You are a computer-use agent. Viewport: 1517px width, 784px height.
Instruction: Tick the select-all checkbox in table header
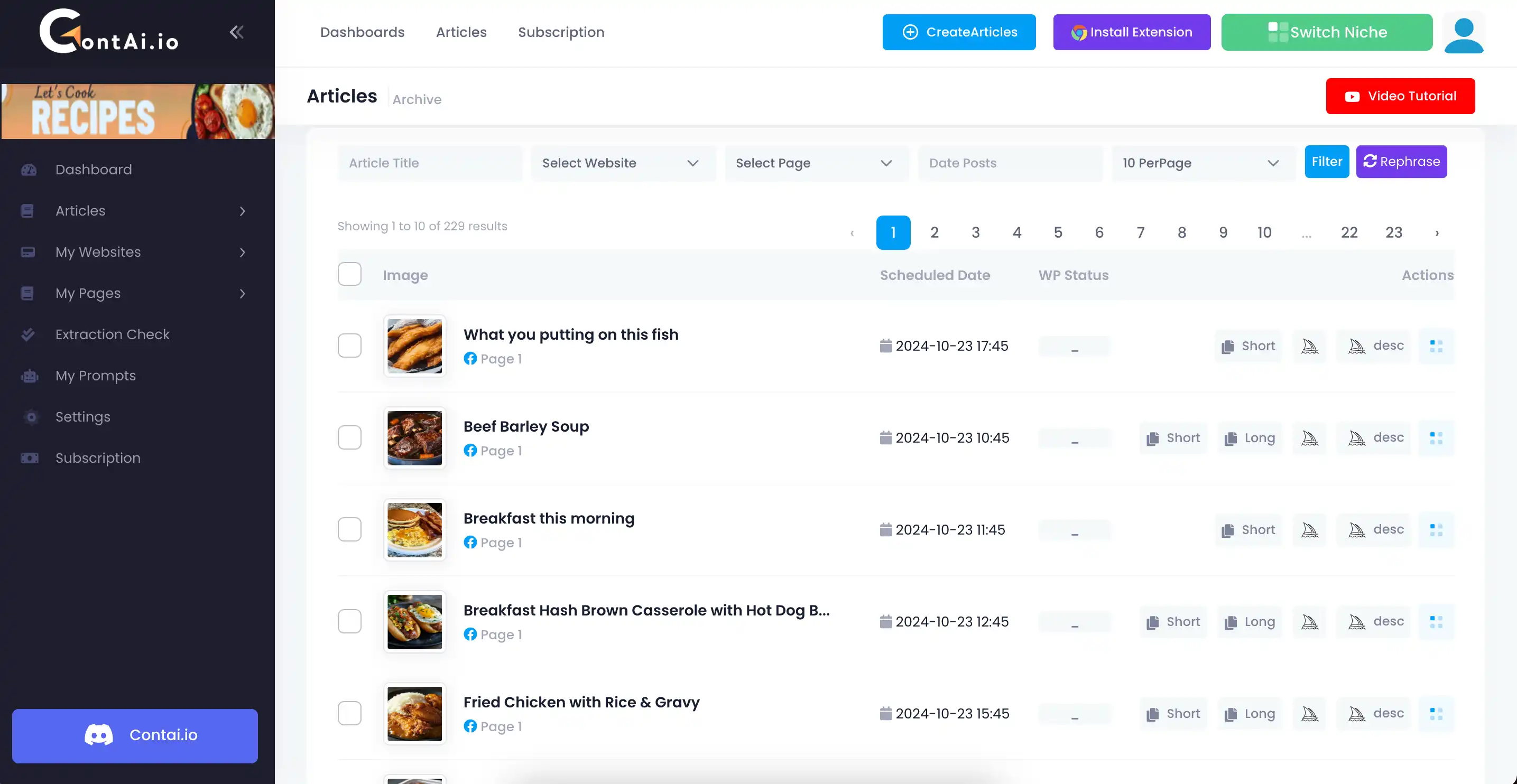click(349, 274)
